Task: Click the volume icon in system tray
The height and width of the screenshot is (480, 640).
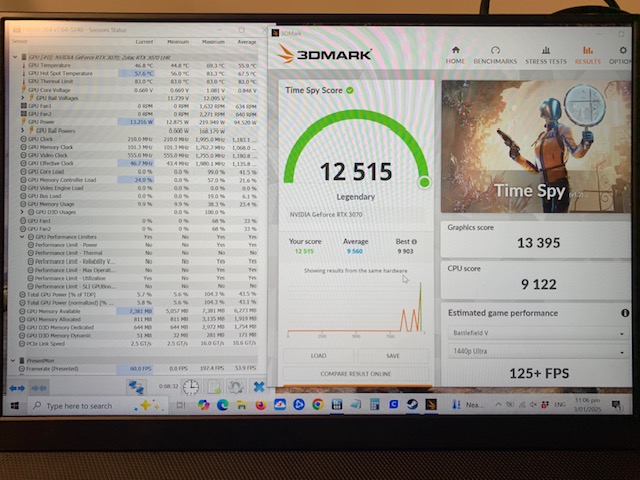Action: [533, 405]
